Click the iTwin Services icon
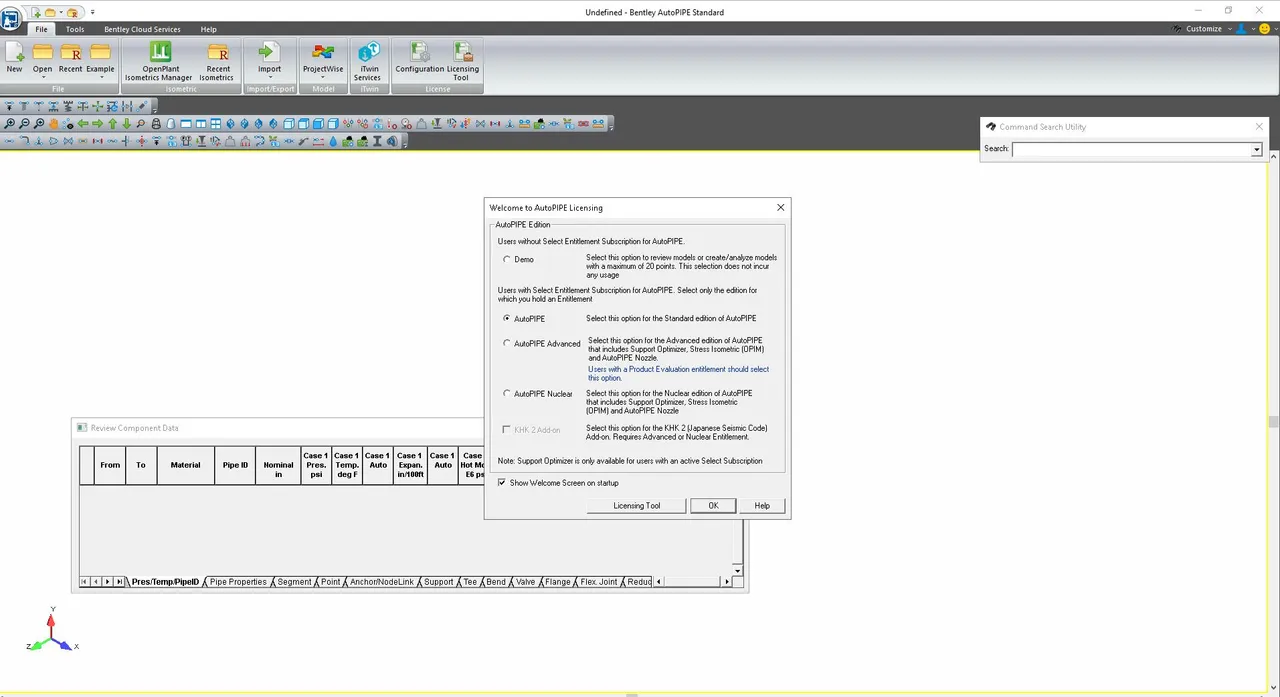This screenshot has width=1280, height=697. [x=367, y=61]
